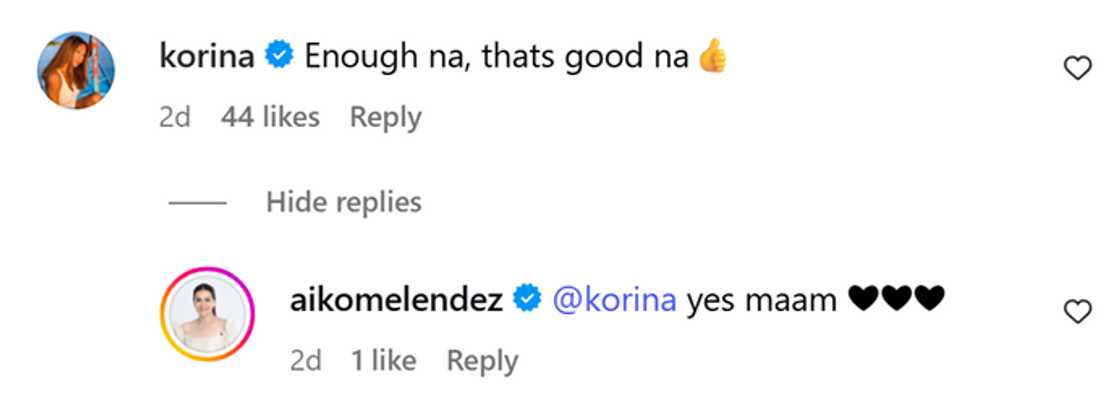Click the thumbs up emoji in korina's comment
Image resolution: width=1120 pixels, height=401 pixels.
(712, 57)
